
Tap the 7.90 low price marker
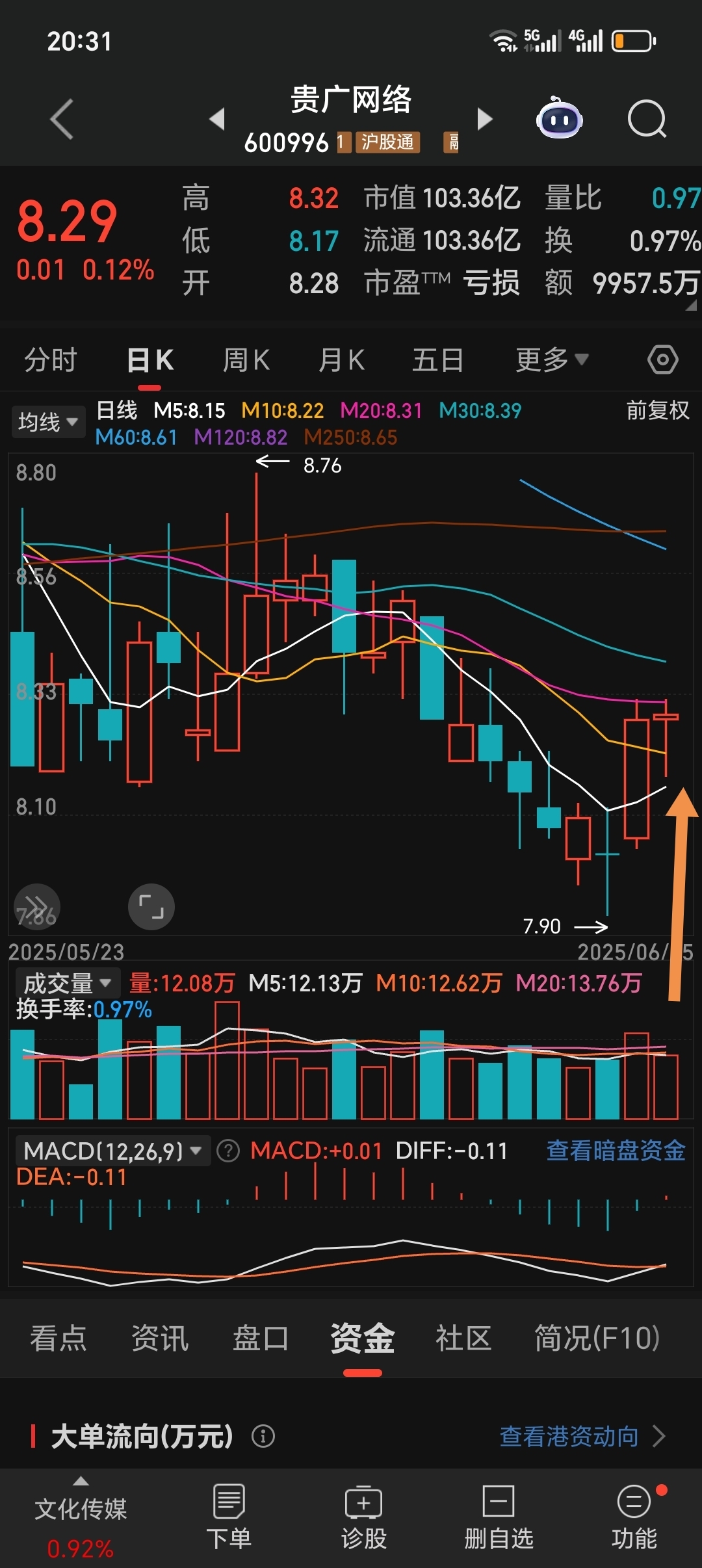541,926
